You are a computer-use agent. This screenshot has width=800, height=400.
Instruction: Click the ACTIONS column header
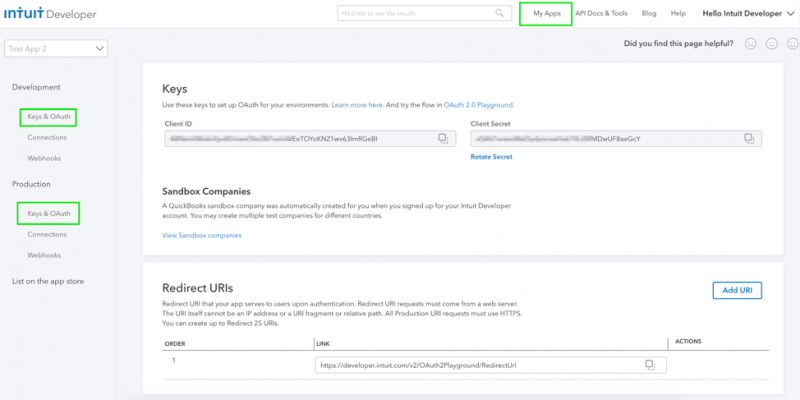tap(688, 341)
